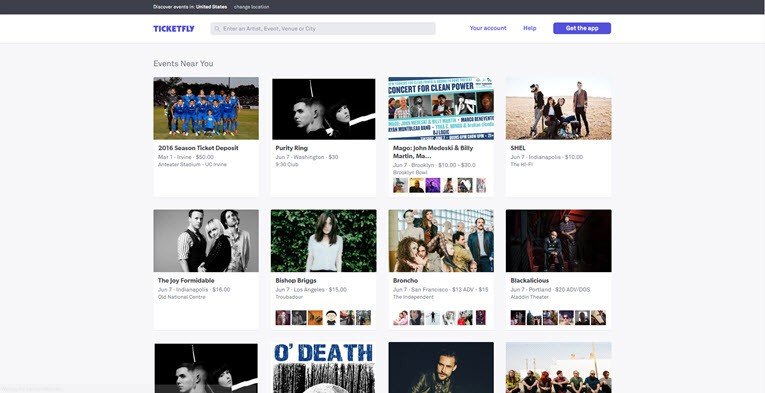The width and height of the screenshot is (765, 393).
Task: Click first attendee avatar under Bishop Briggs
Action: tap(282, 317)
